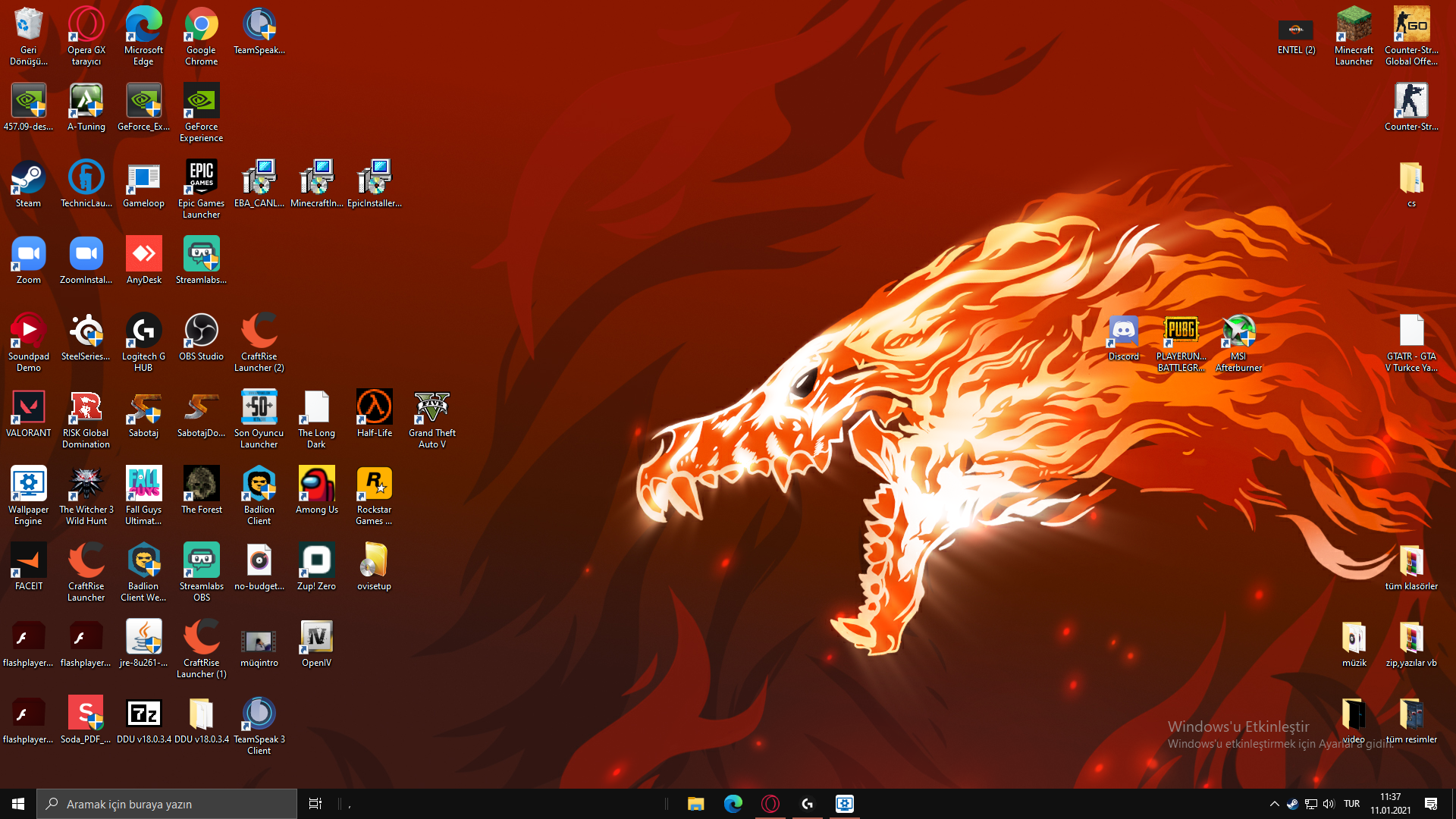The image size is (1456, 819).
Task: Click the TUR language indicator
Action: (1351, 804)
